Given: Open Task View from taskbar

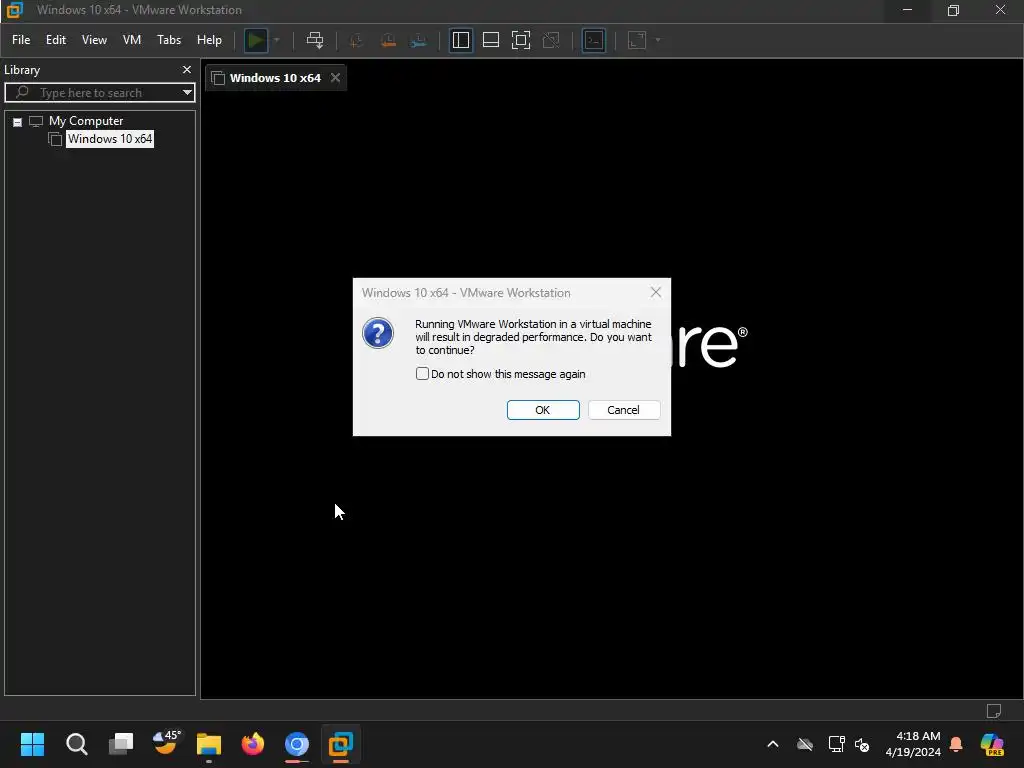Looking at the screenshot, I should point(120,744).
